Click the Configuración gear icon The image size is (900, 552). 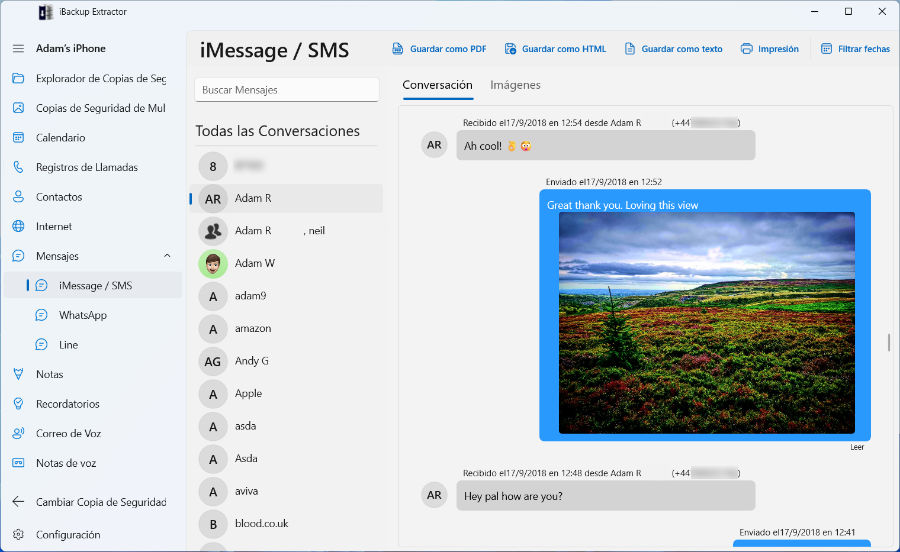(x=18, y=534)
